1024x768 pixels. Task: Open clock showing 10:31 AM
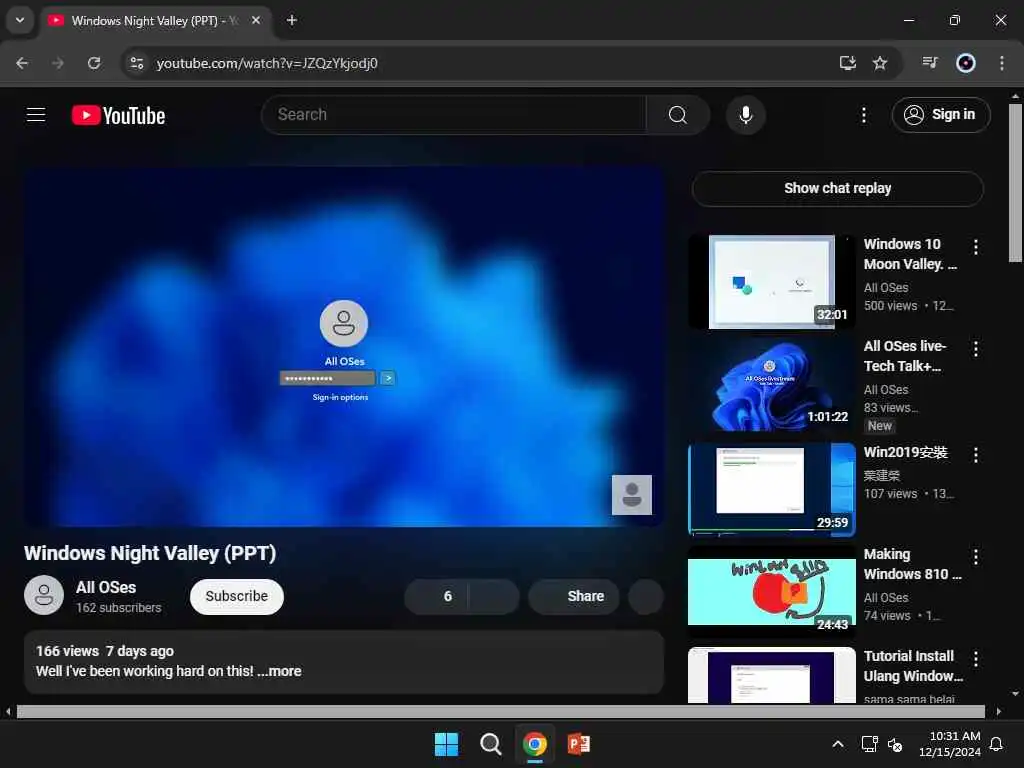point(950,744)
